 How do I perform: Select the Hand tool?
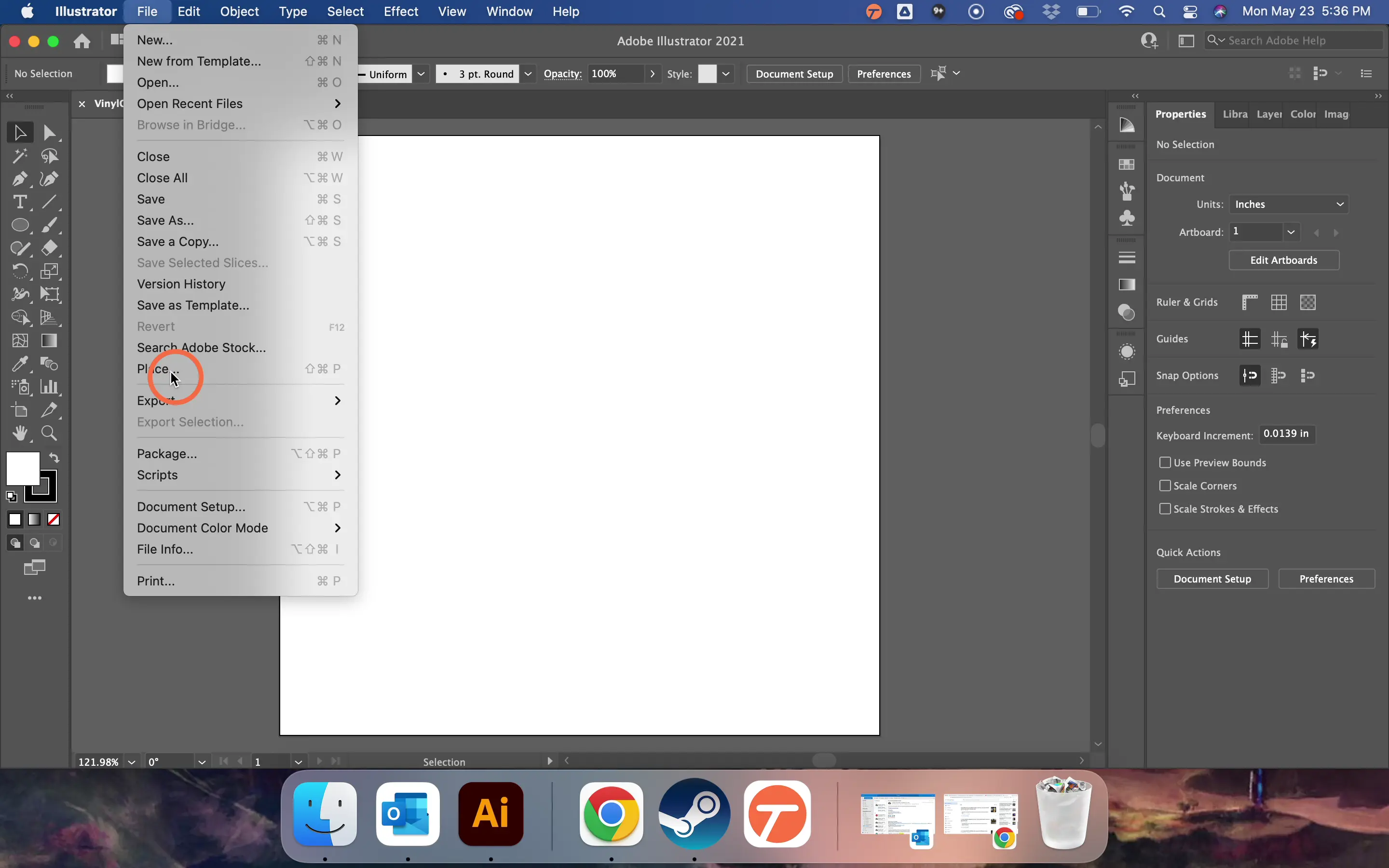(x=20, y=433)
